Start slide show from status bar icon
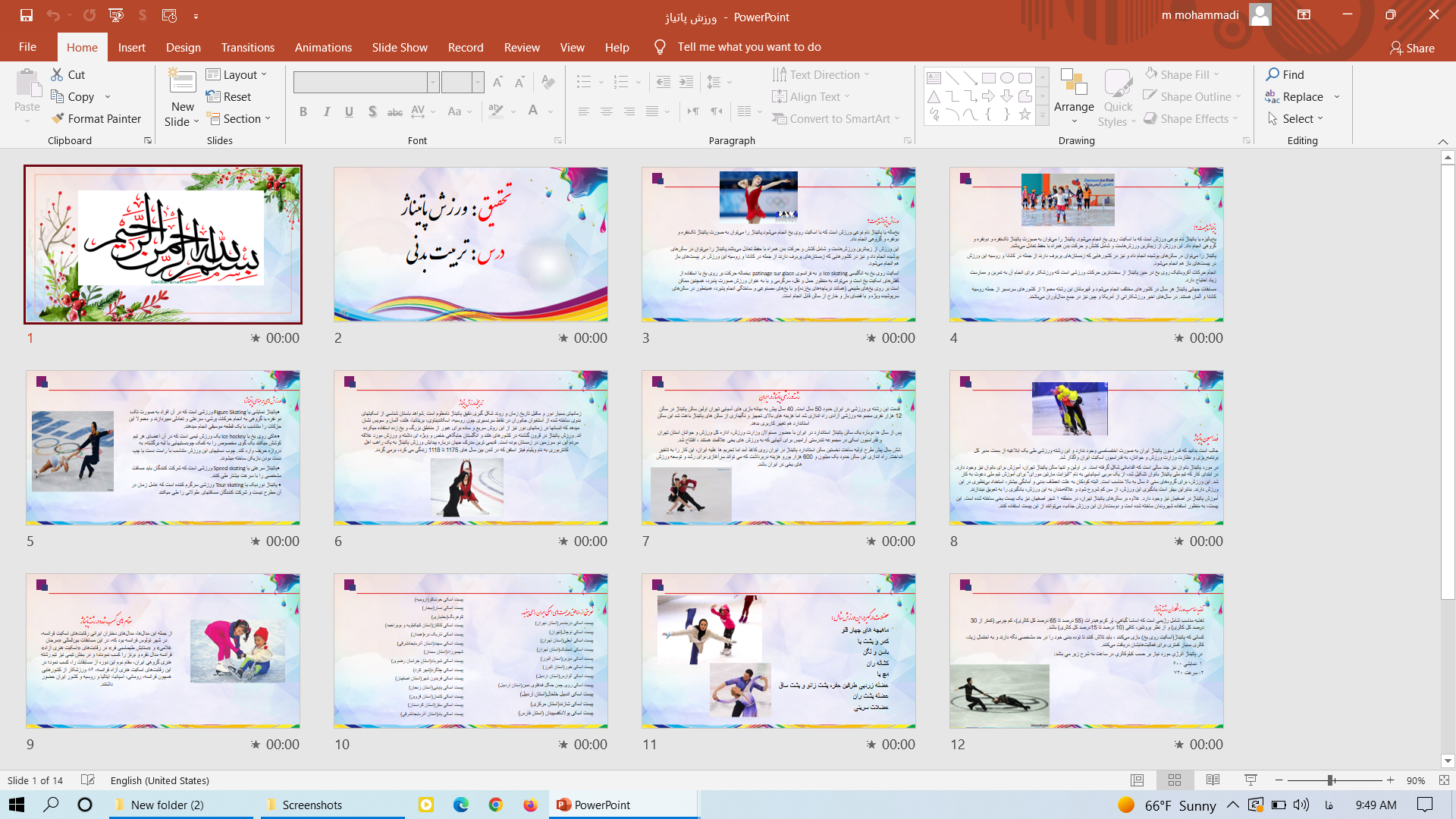The width and height of the screenshot is (1456, 819). (x=1250, y=780)
